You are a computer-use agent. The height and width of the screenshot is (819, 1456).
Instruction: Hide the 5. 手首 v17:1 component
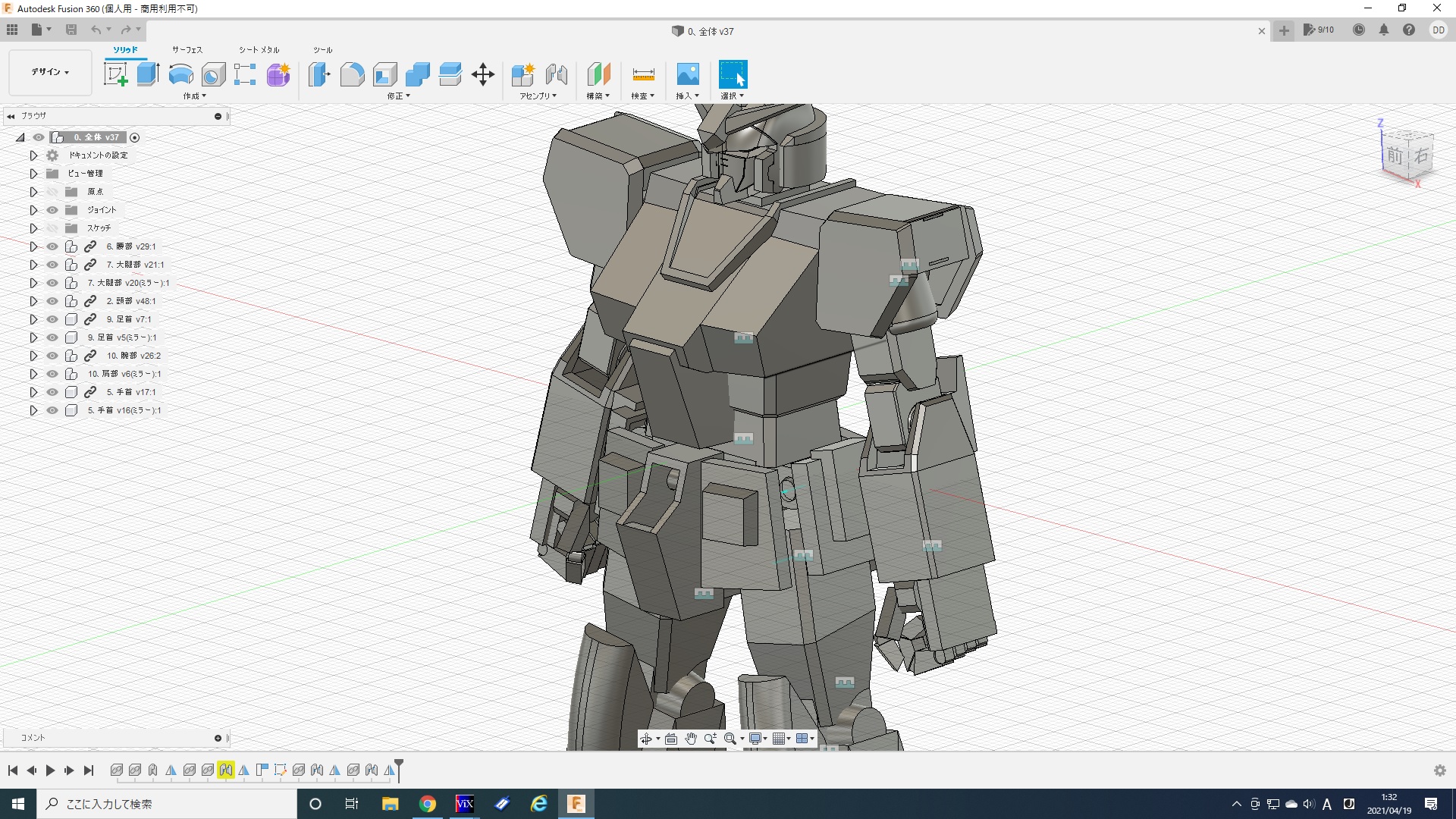(x=52, y=392)
